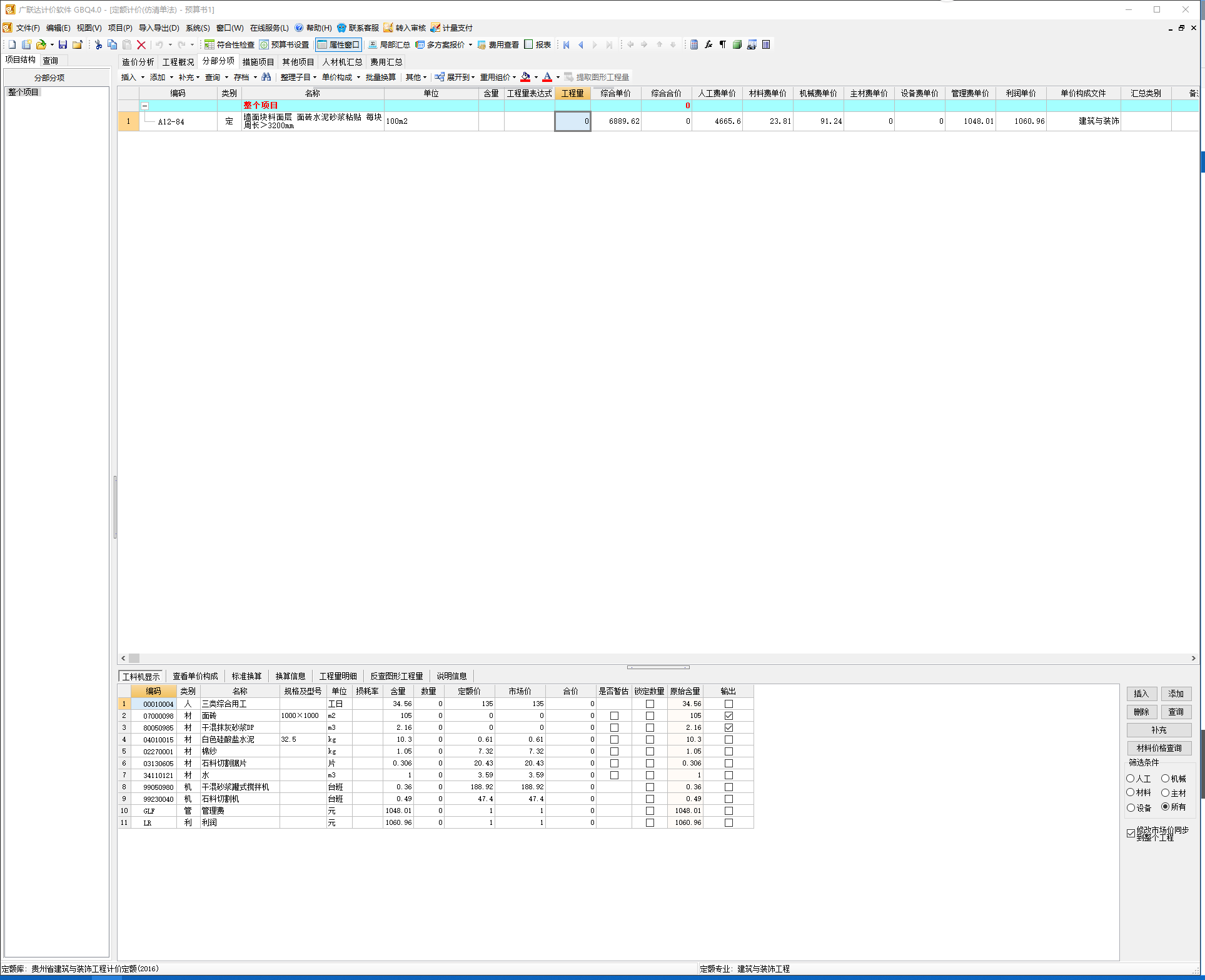The width and height of the screenshot is (1205, 980).
Task: Click 转入审核 transfer to audit
Action: 405,28
